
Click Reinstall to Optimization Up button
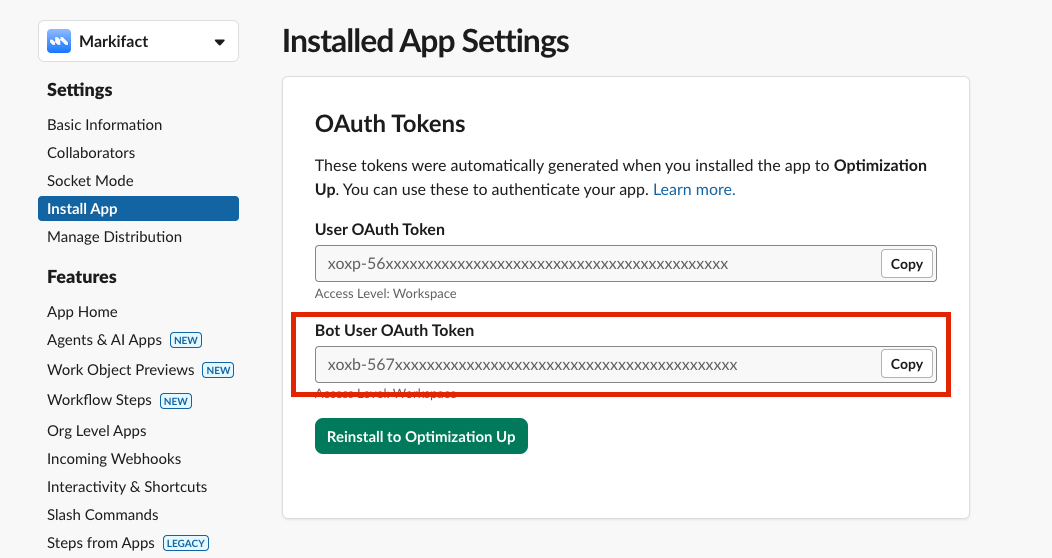click(421, 437)
